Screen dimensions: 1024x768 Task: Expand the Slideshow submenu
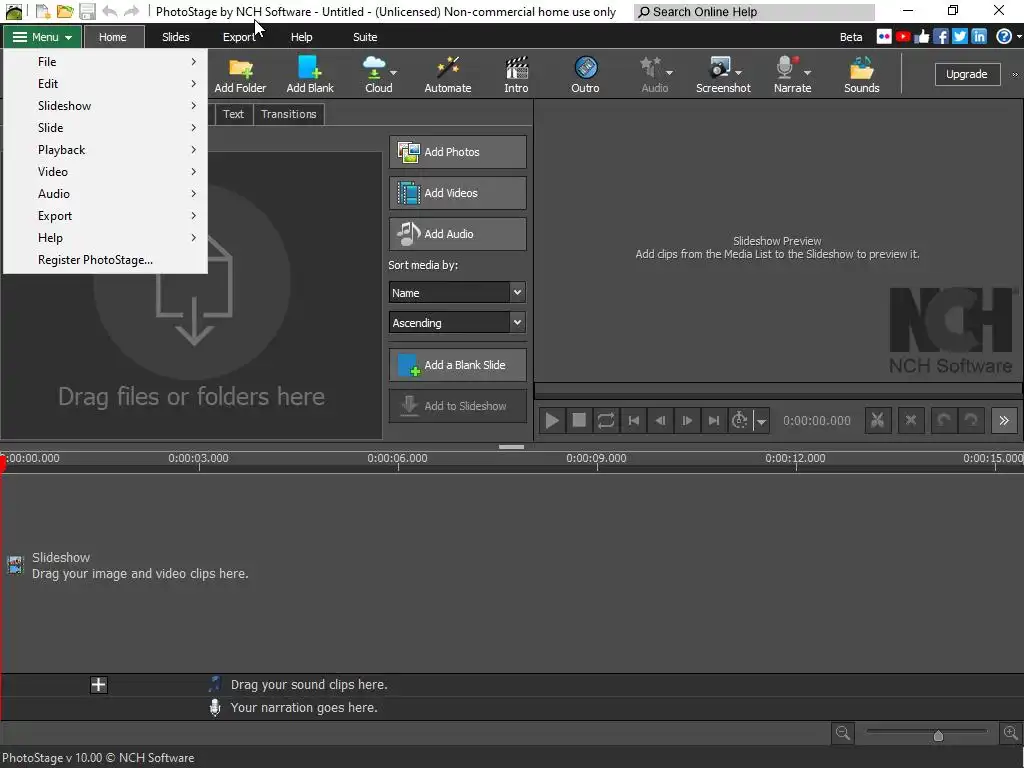click(x=106, y=105)
